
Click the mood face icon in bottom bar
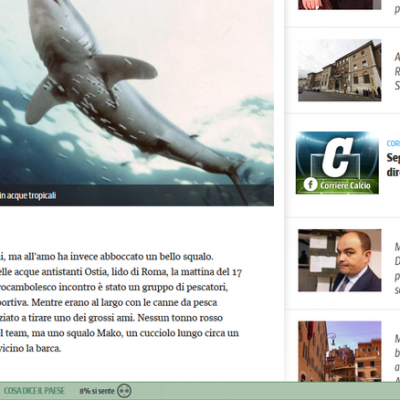124,390
